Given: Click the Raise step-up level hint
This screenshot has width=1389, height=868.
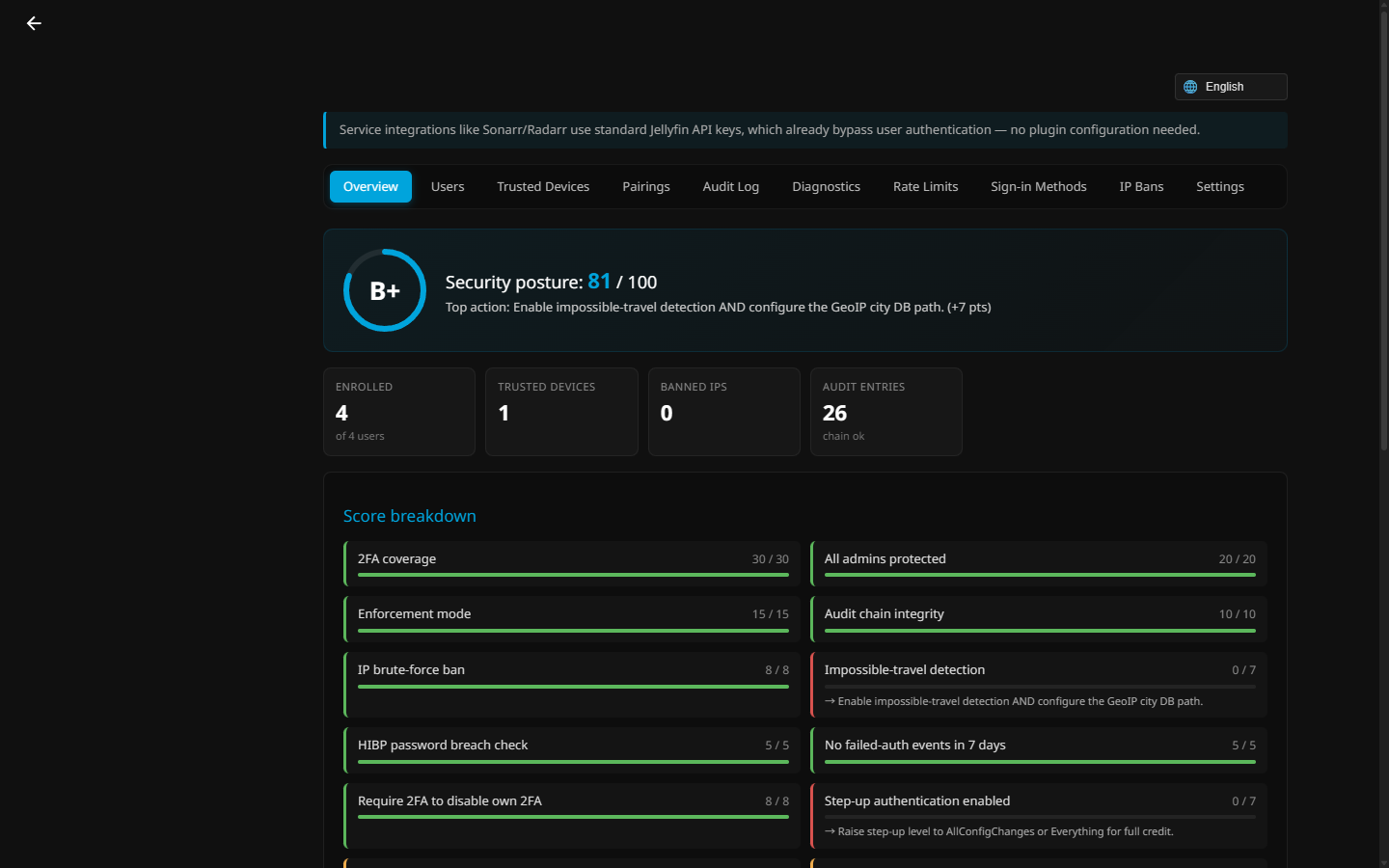Looking at the screenshot, I should (999, 831).
